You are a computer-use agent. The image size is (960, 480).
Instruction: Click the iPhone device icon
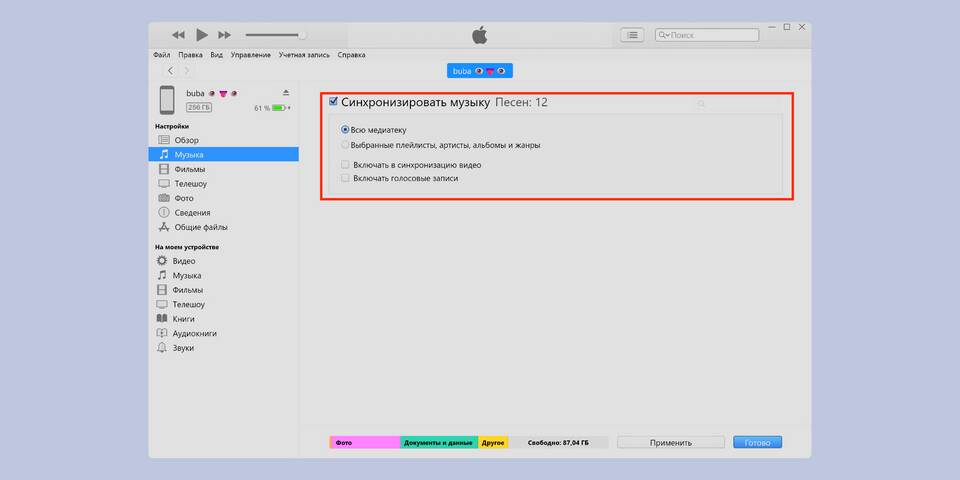click(x=167, y=100)
